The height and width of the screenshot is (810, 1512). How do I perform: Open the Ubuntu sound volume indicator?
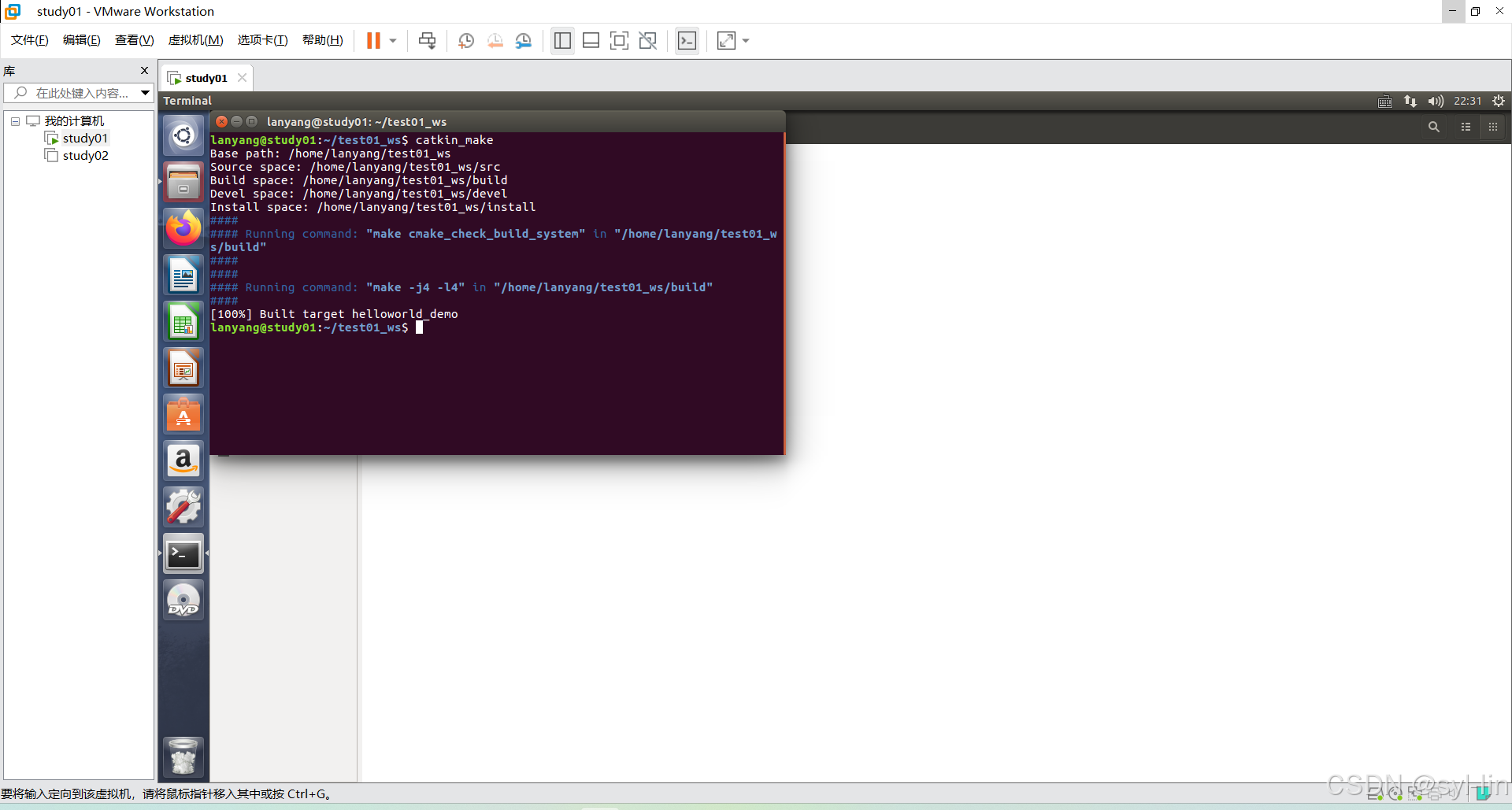point(1435,101)
